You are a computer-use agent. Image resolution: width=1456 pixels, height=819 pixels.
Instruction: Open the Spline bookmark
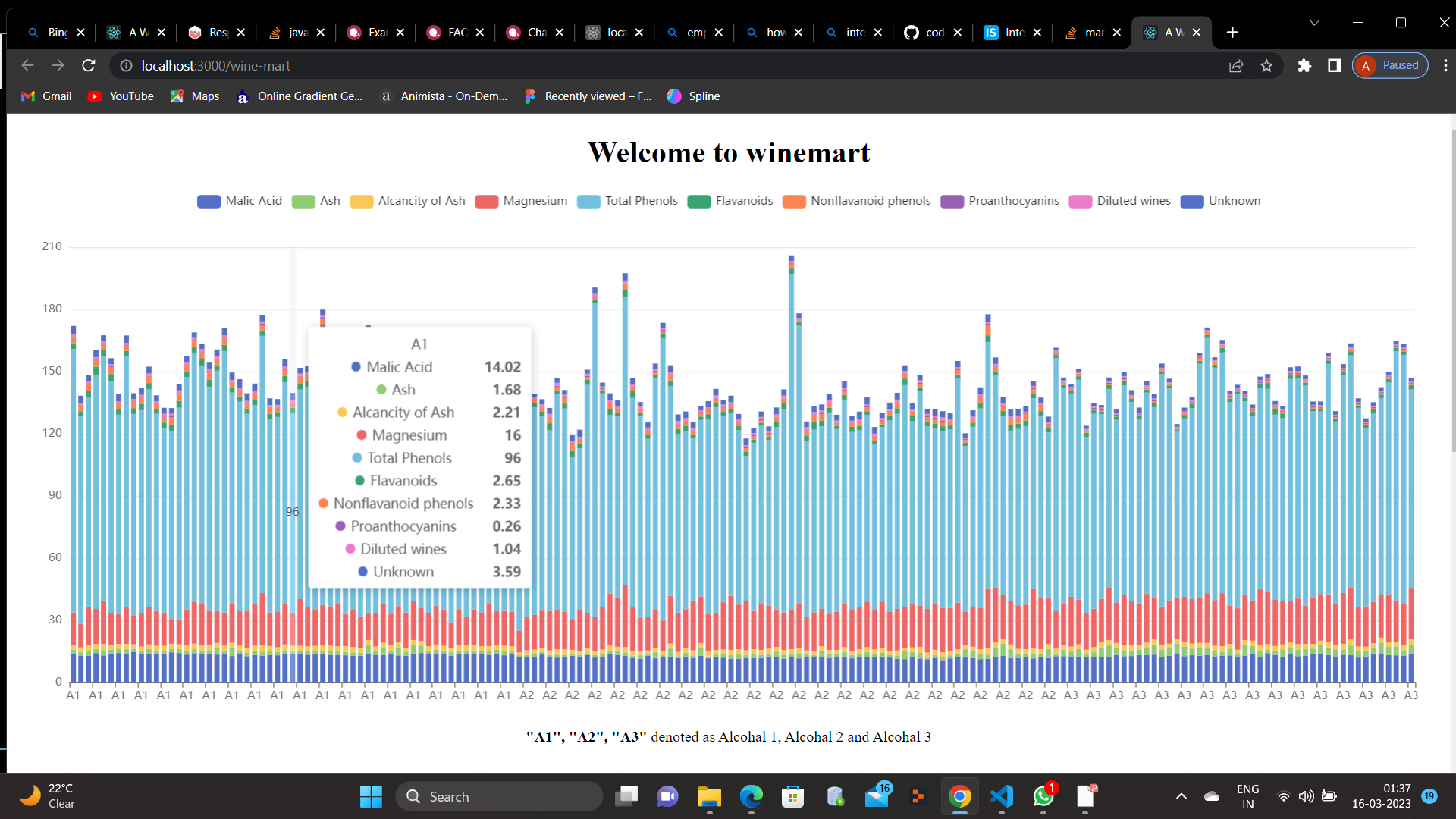coord(692,96)
